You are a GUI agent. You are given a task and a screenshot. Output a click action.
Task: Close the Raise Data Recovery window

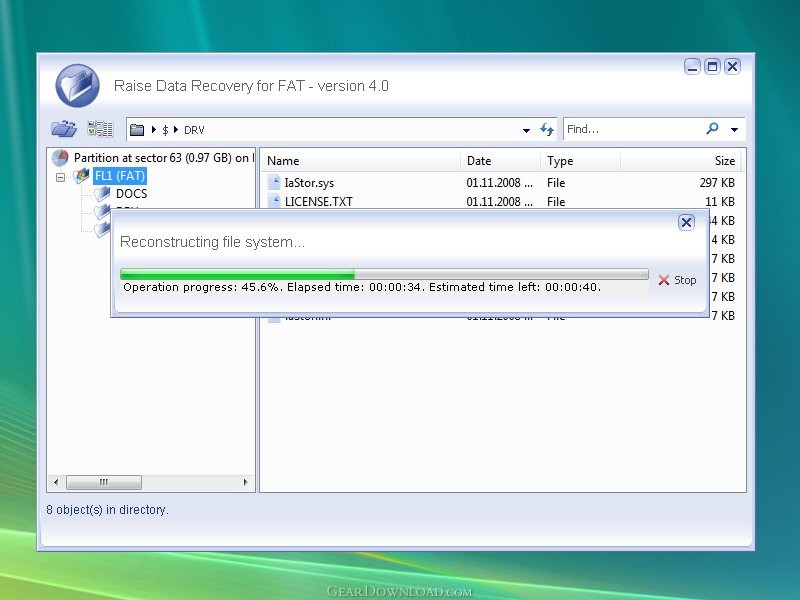tap(733, 67)
